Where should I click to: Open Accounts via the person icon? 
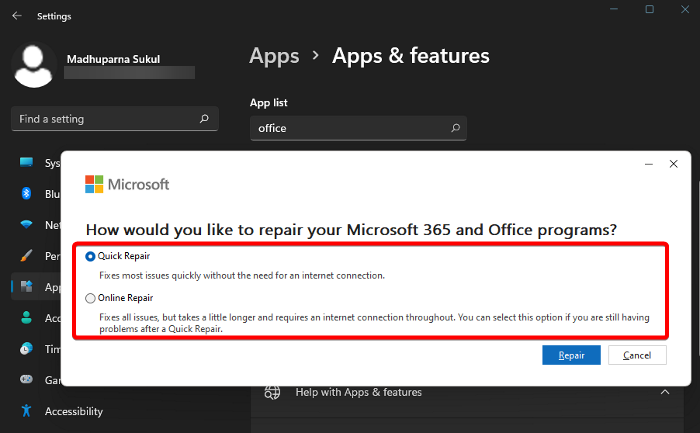pos(26,318)
